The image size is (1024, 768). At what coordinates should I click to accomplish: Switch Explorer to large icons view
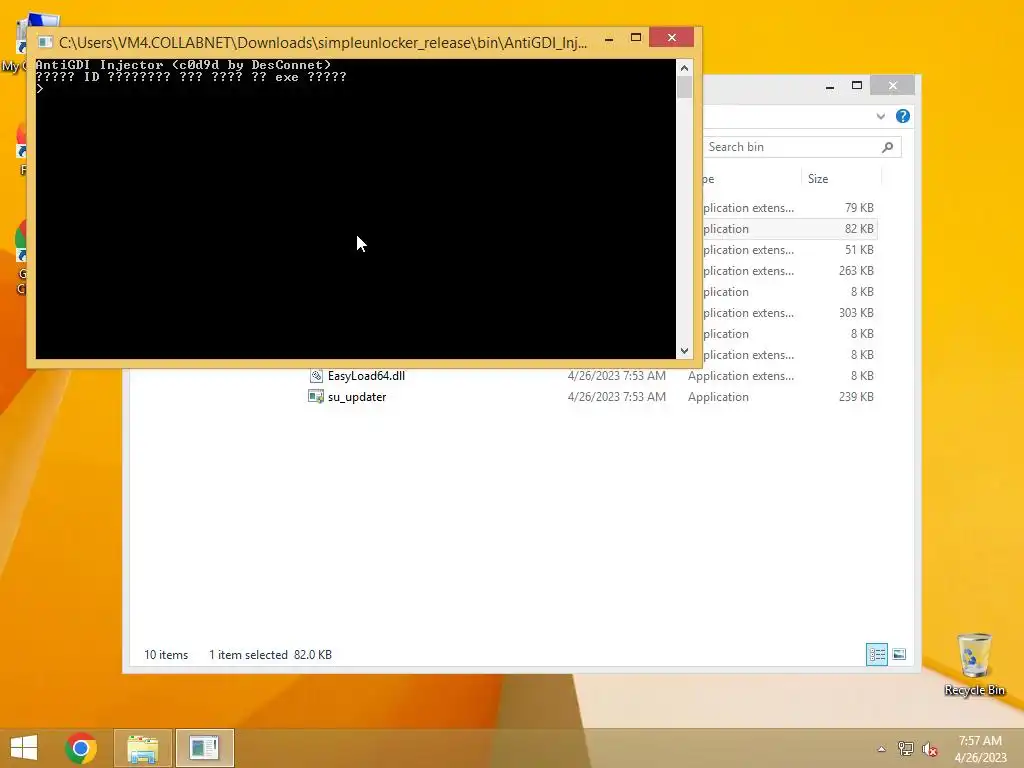coord(899,654)
